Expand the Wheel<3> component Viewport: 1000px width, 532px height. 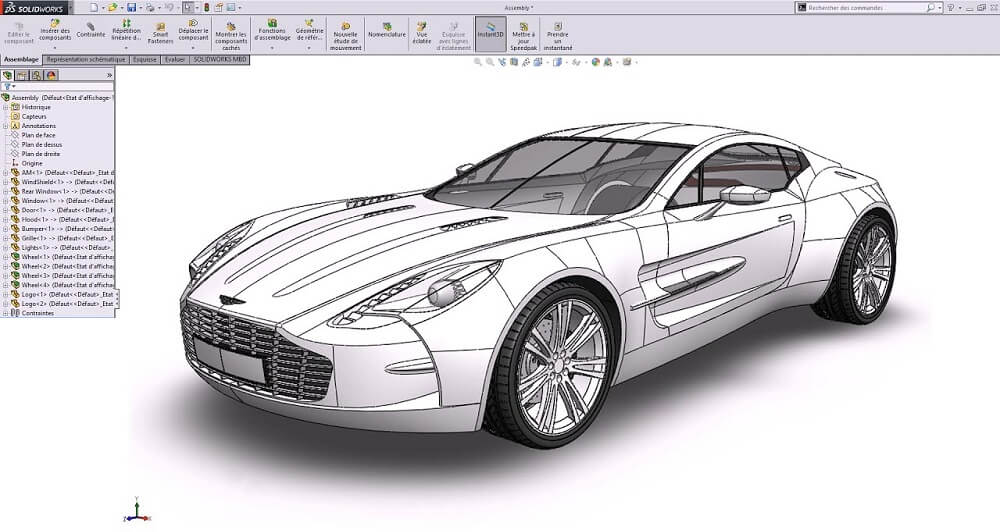pos(6,276)
